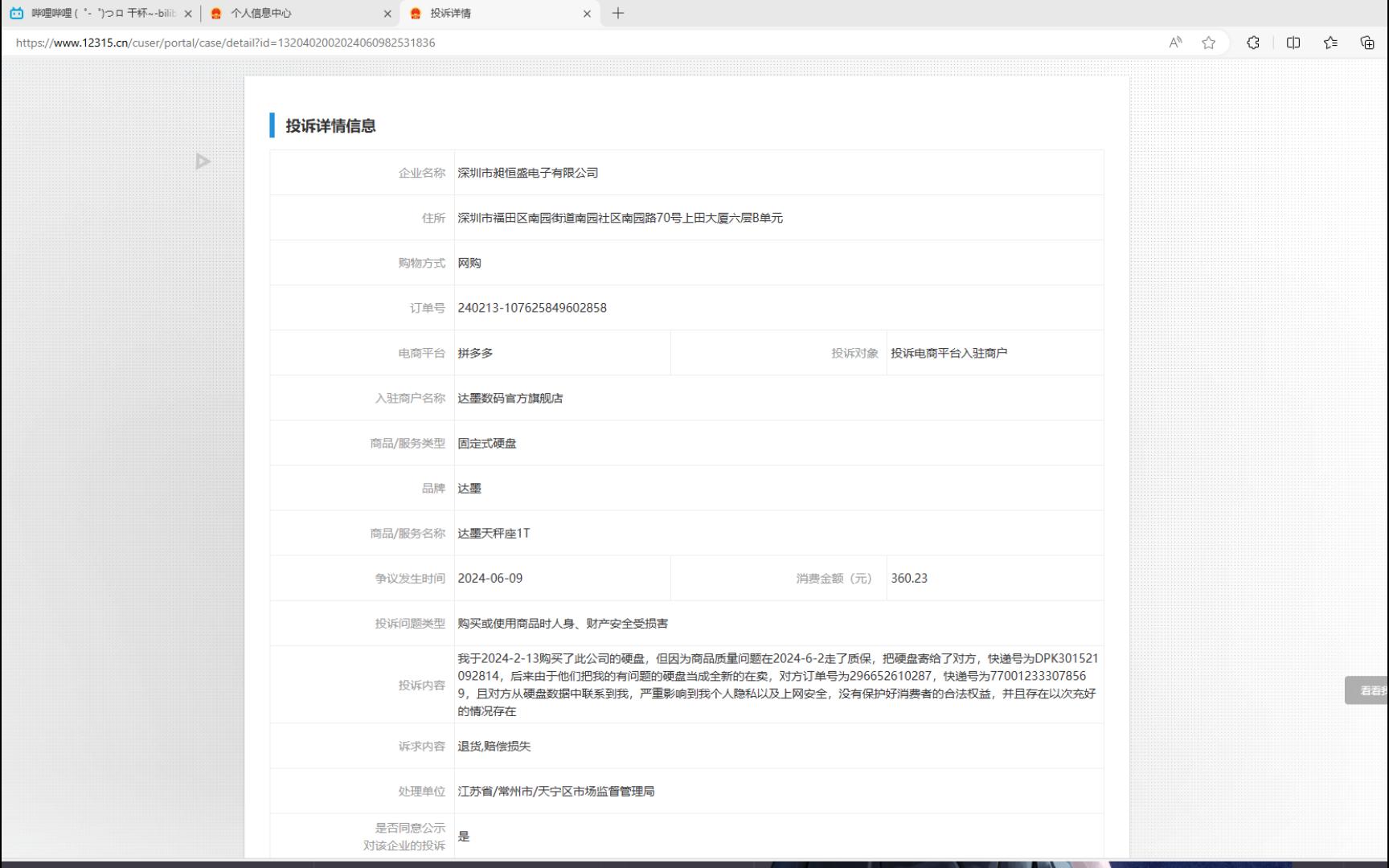Open a new browser tab
The height and width of the screenshot is (868, 1389).
(x=618, y=14)
